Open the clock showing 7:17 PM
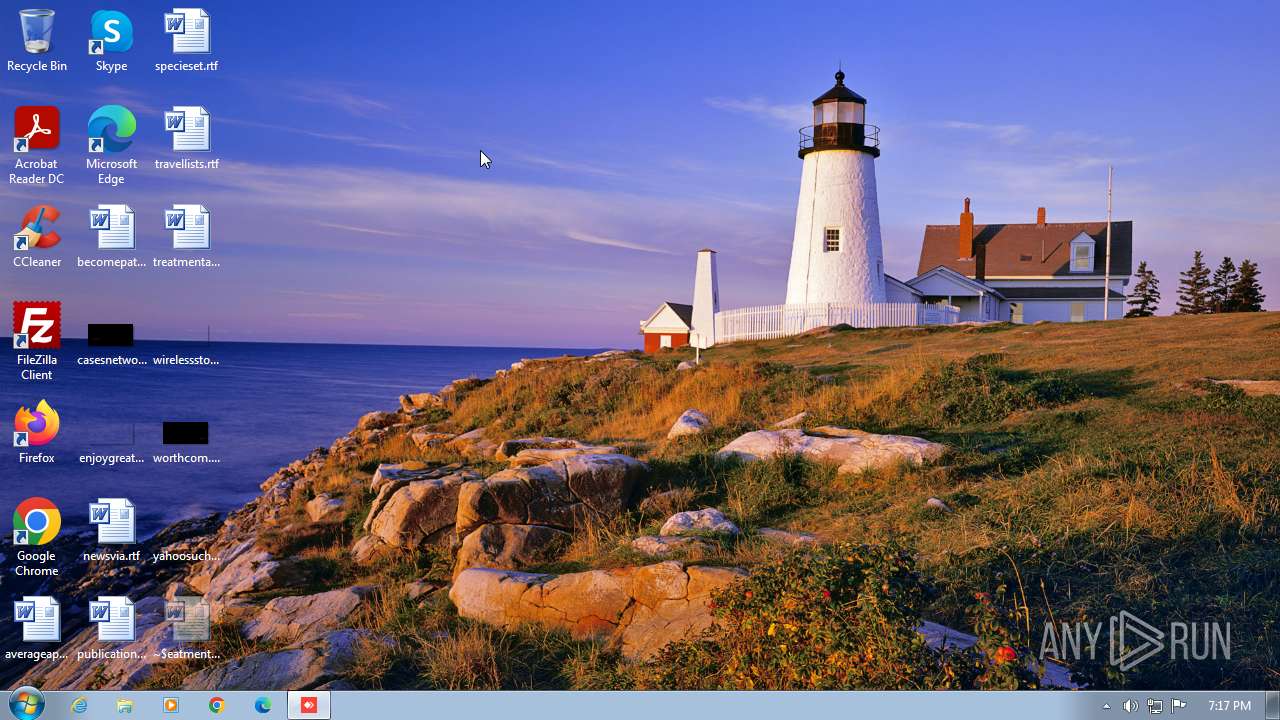Screen dimensions: 1280x720 point(1229,706)
